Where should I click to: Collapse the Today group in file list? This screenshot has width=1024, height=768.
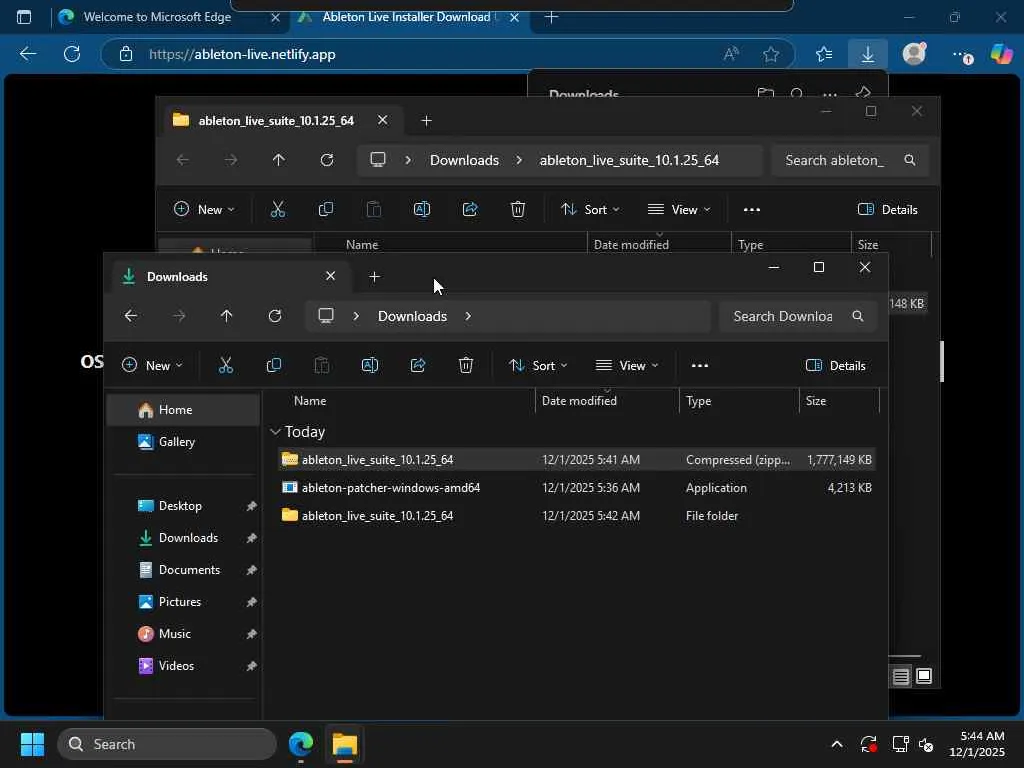[275, 432]
